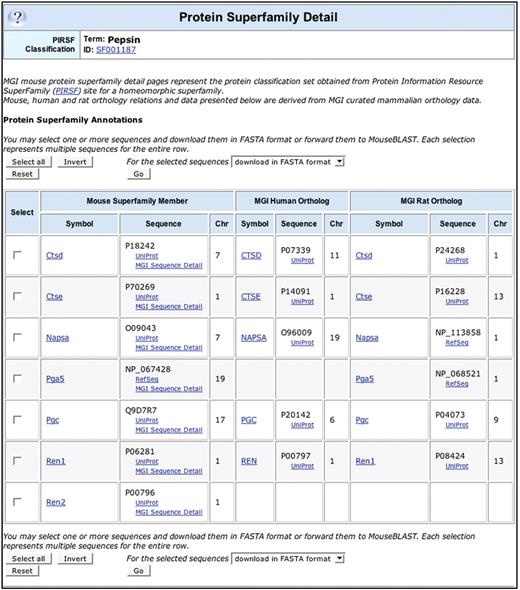This screenshot has width=520, height=590.
Task: Open the UniProt link under P18242
Action: 147,256
